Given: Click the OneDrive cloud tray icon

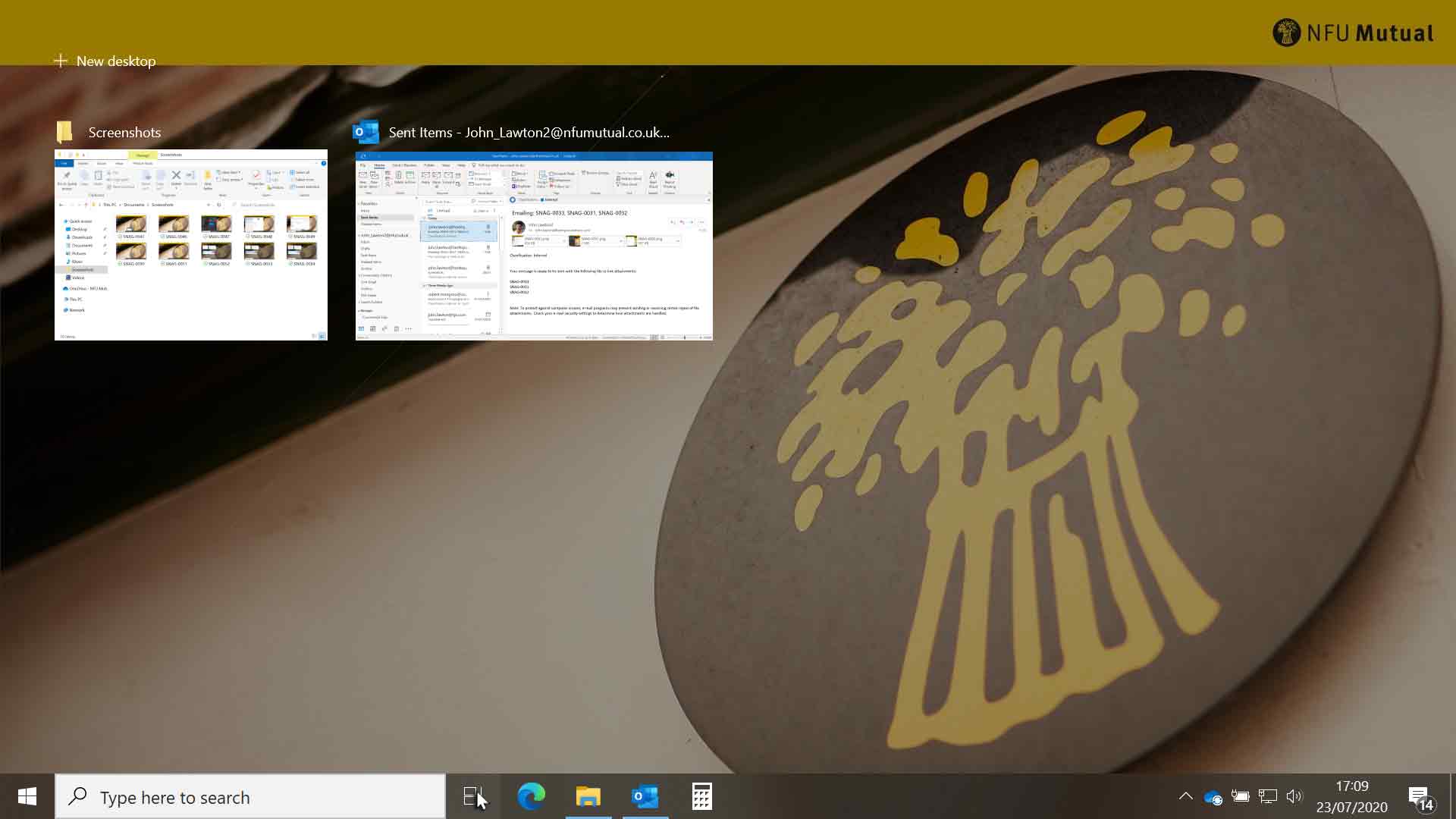Looking at the screenshot, I should (1213, 797).
